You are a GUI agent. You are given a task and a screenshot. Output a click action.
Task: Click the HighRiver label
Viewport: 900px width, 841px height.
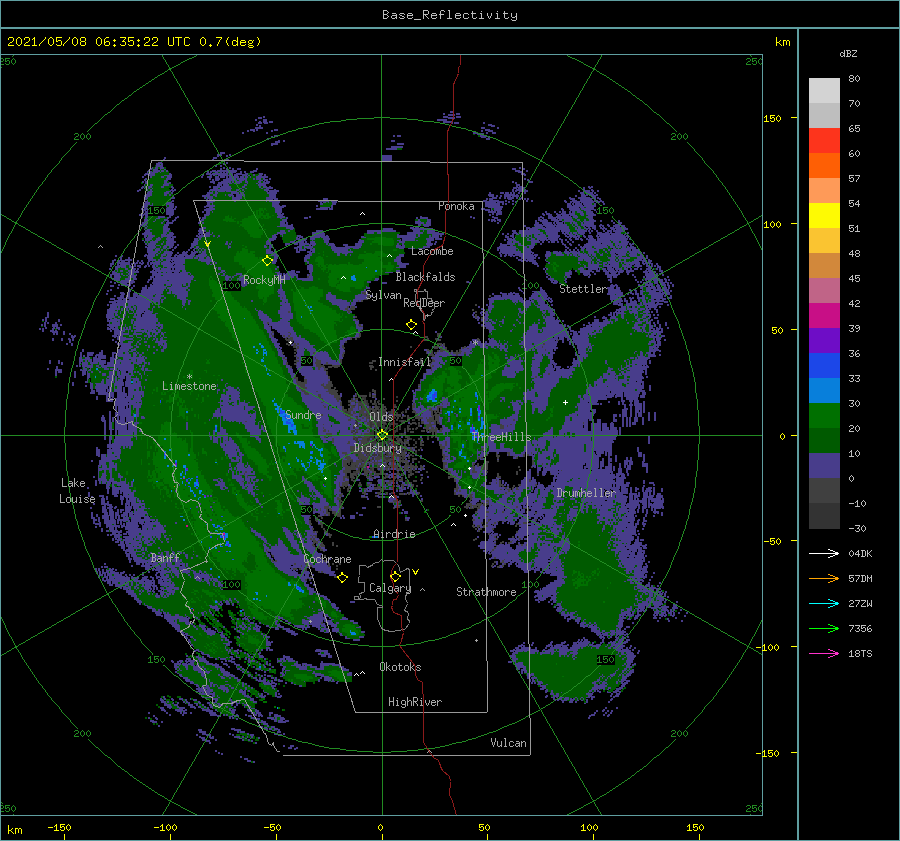click(x=415, y=702)
